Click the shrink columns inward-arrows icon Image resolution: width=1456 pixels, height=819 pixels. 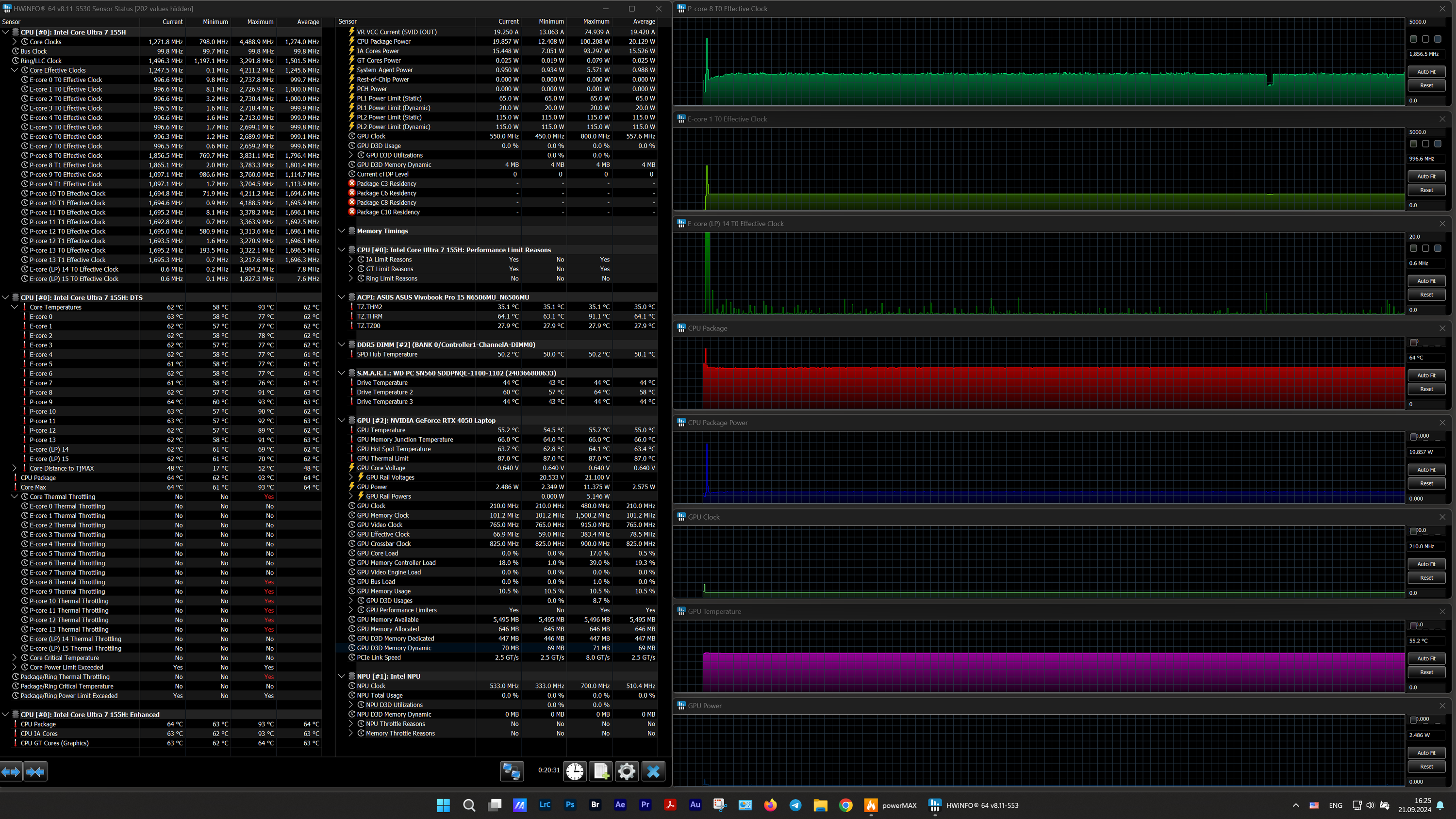35,771
